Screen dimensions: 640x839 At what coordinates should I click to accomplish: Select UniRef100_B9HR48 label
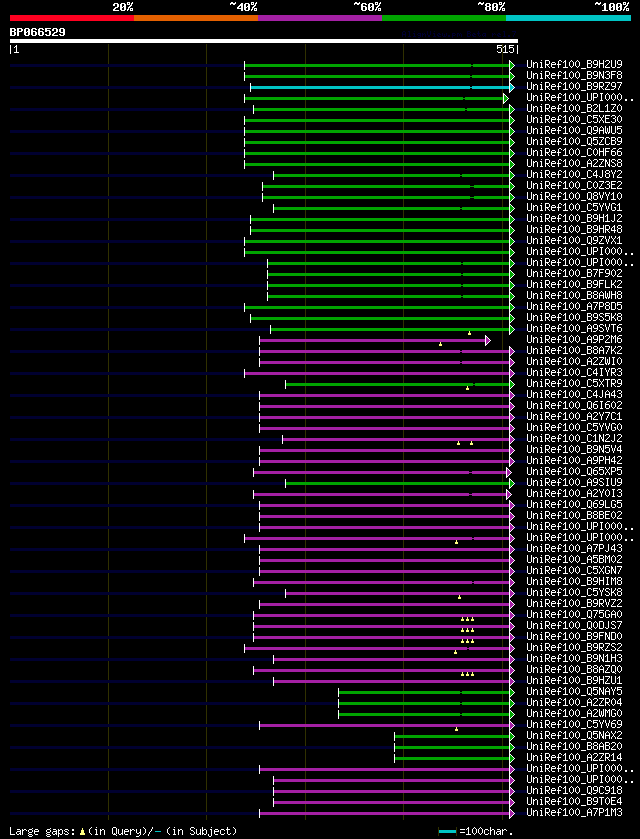(574, 231)
